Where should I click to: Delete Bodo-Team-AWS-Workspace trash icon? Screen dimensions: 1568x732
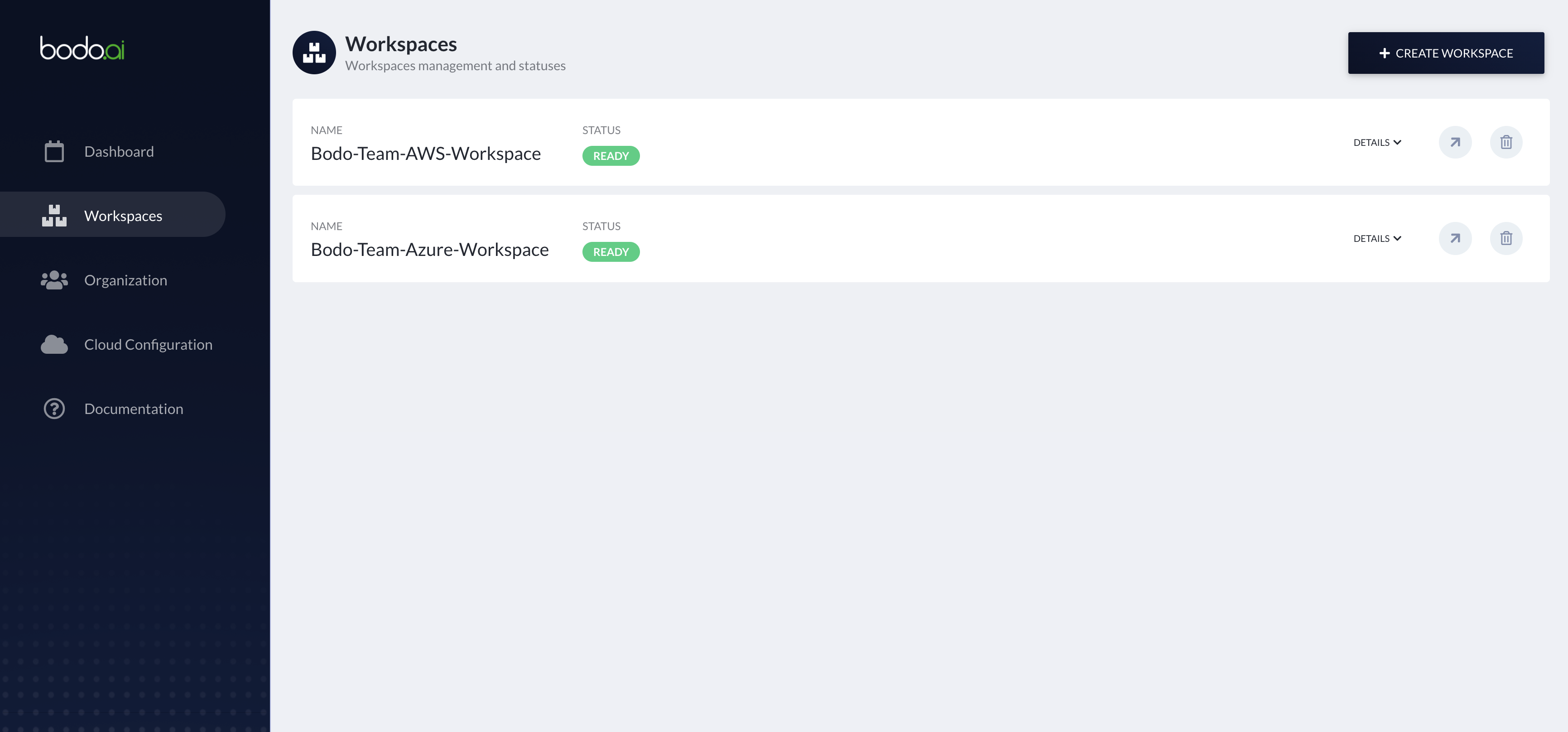tap(1506, 142)
